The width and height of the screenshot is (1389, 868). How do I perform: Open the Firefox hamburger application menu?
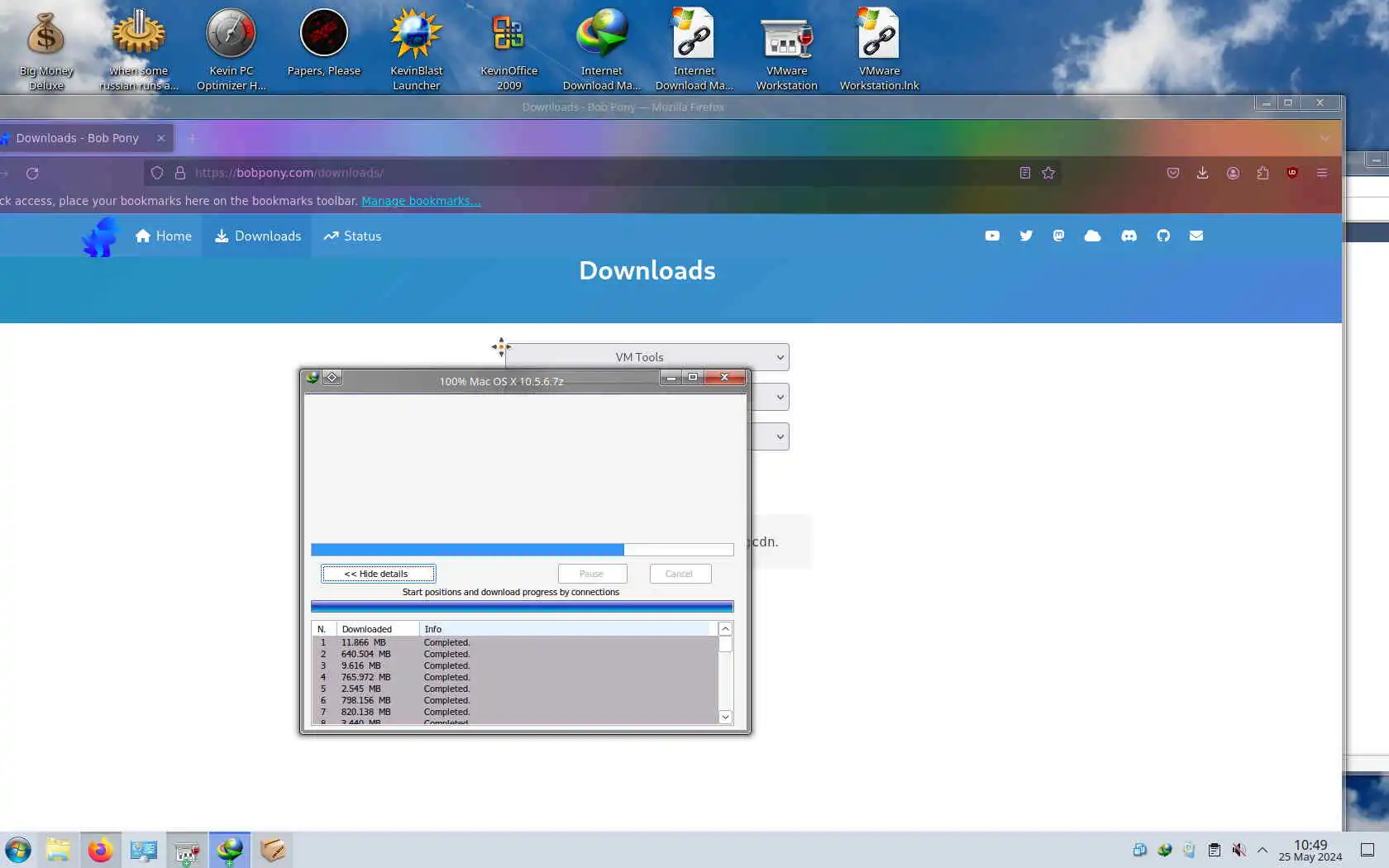[1322, 173]
